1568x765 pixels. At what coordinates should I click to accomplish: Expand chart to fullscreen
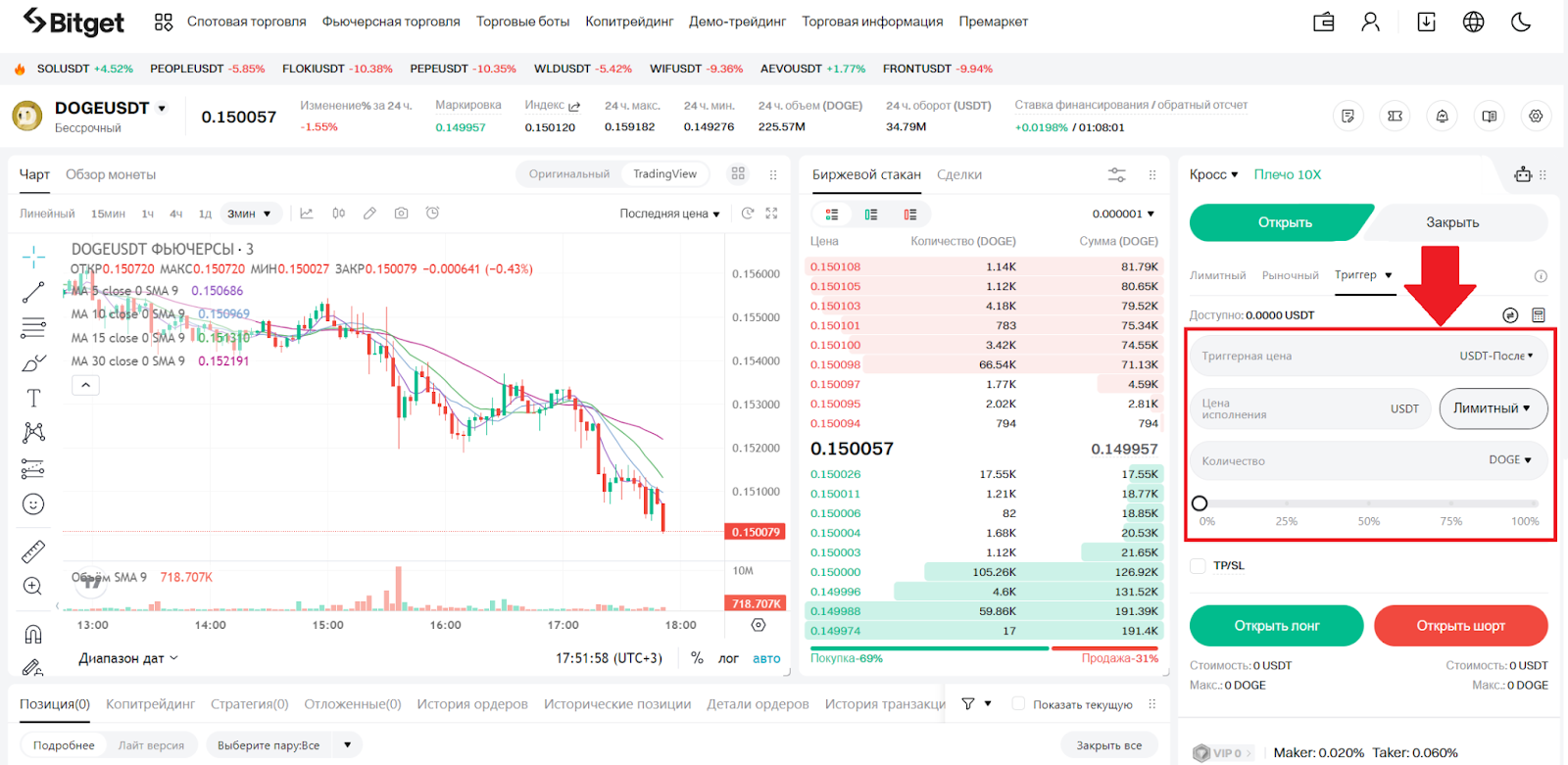(x=771, y=214)
